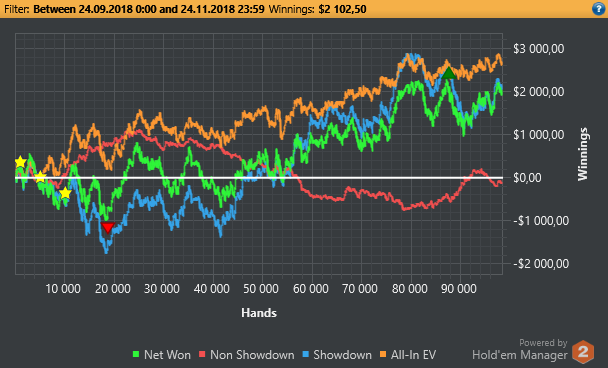This screenshot has height=368, width=608.
Task: Click the 60 000 hands axis label
Action: pos(311,289)
